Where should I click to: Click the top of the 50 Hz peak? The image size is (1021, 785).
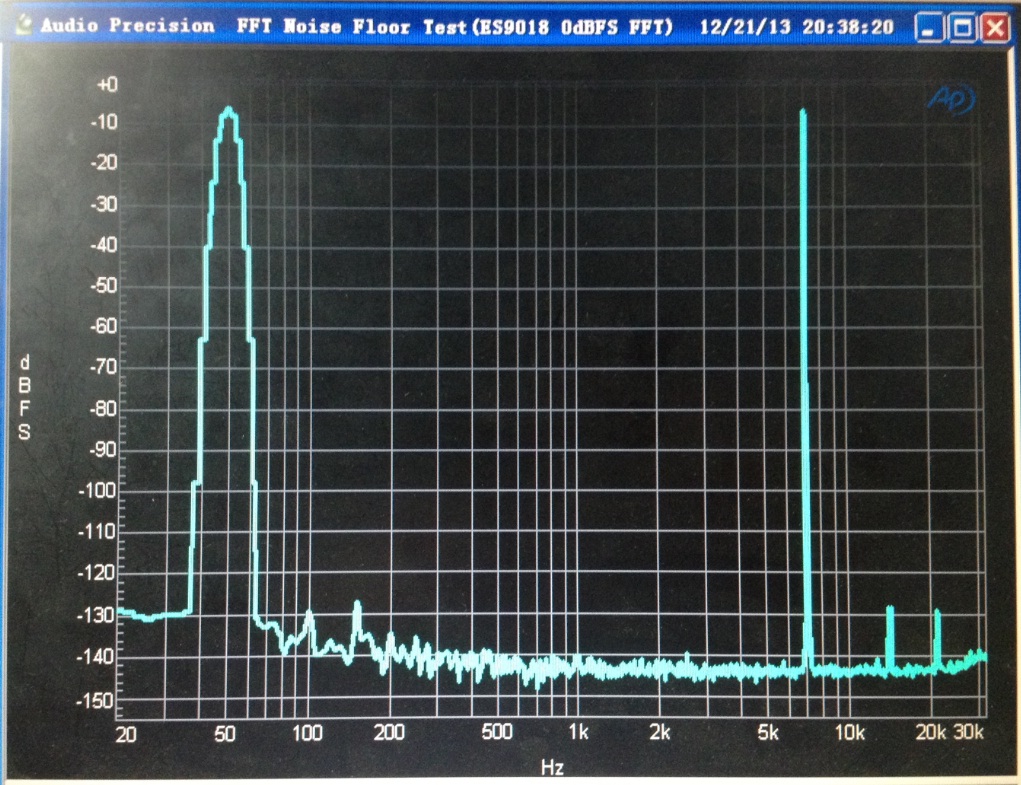coord(229,111)
